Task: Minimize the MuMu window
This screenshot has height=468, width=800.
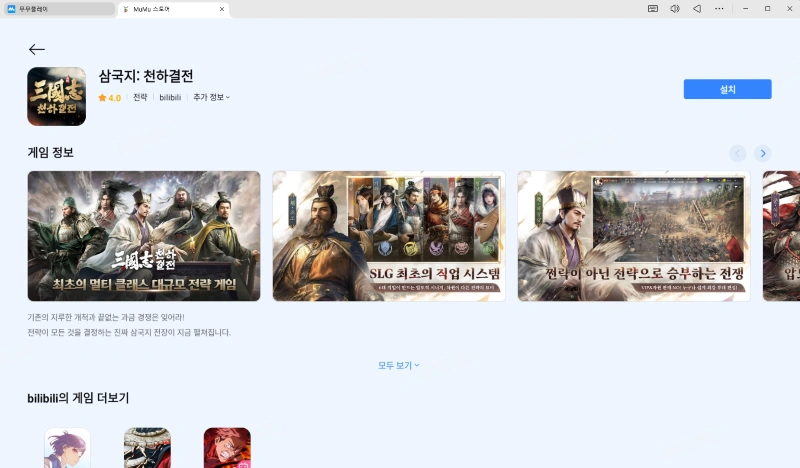Action: click(745, 9)
